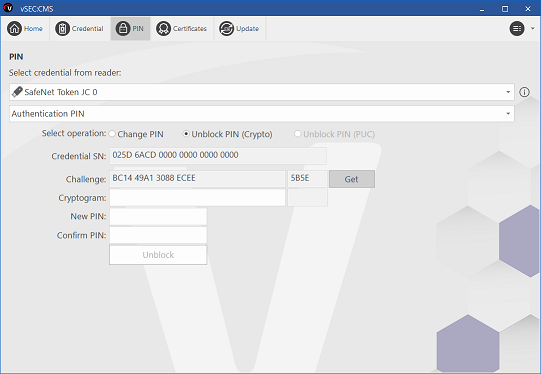Click the Get challenge button

[x=352, y=179]
